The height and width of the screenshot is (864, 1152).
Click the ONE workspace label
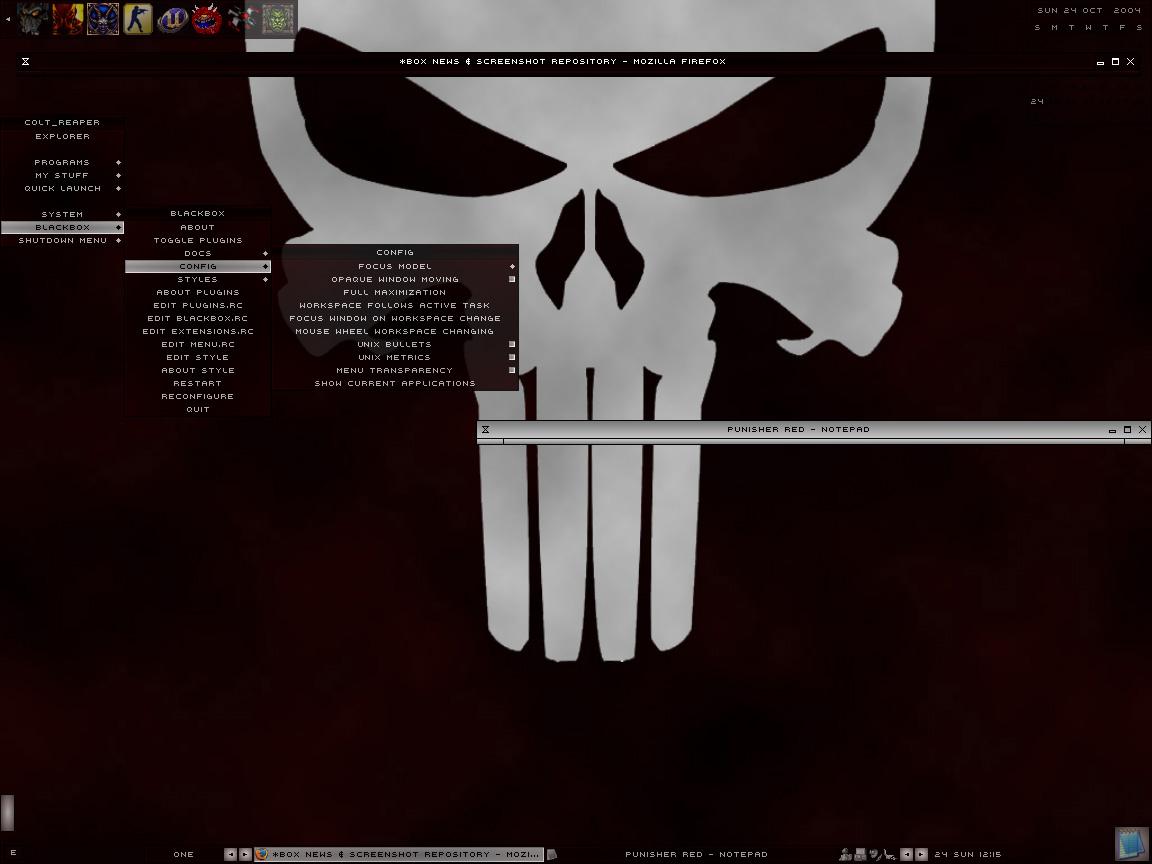(184, 854)
